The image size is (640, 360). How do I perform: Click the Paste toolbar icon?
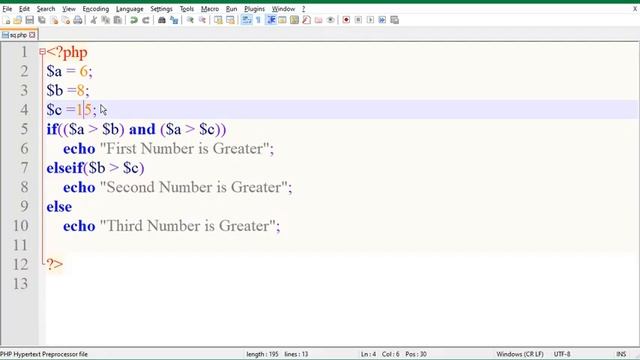(118, 20)
